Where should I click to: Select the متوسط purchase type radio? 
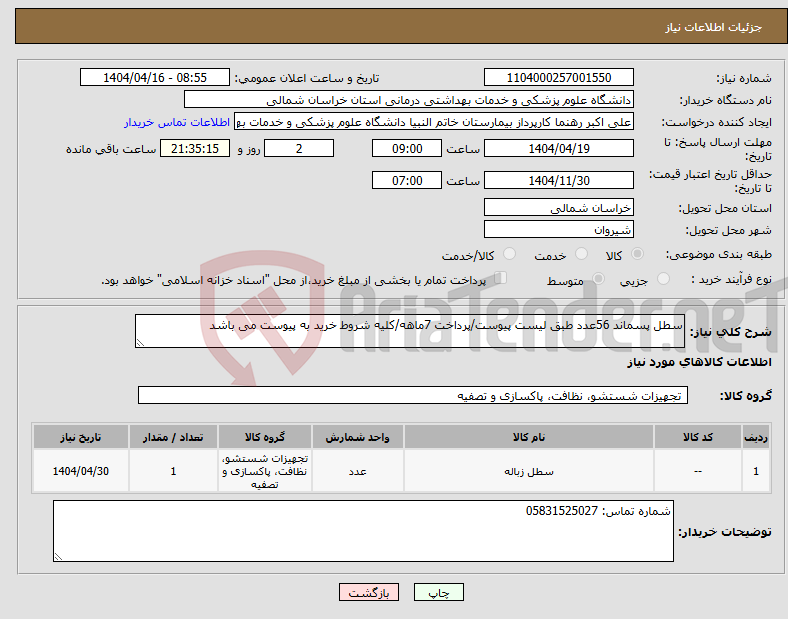(x=598, y=278)
